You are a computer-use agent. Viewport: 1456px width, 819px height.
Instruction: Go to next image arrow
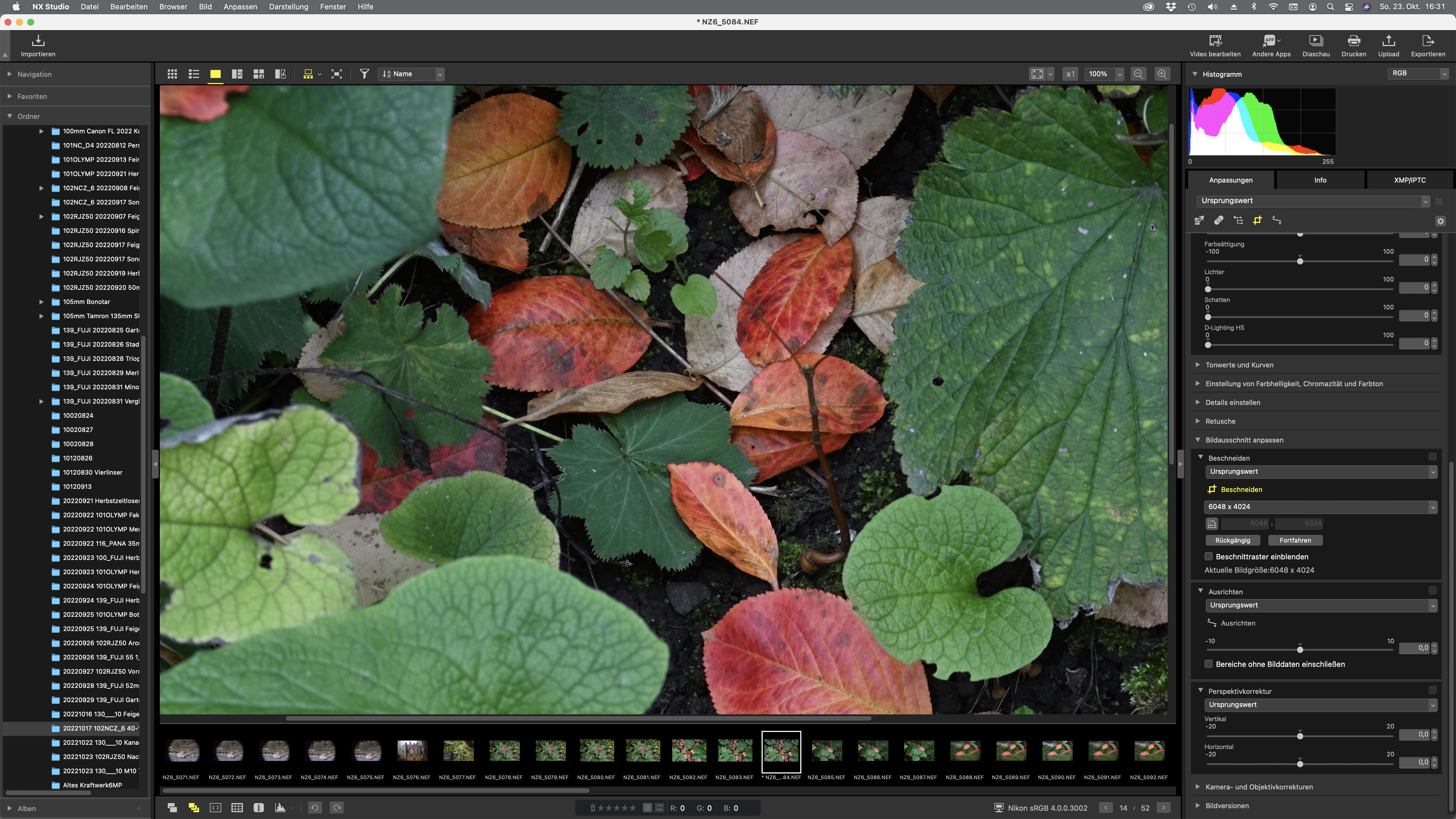1164,808
